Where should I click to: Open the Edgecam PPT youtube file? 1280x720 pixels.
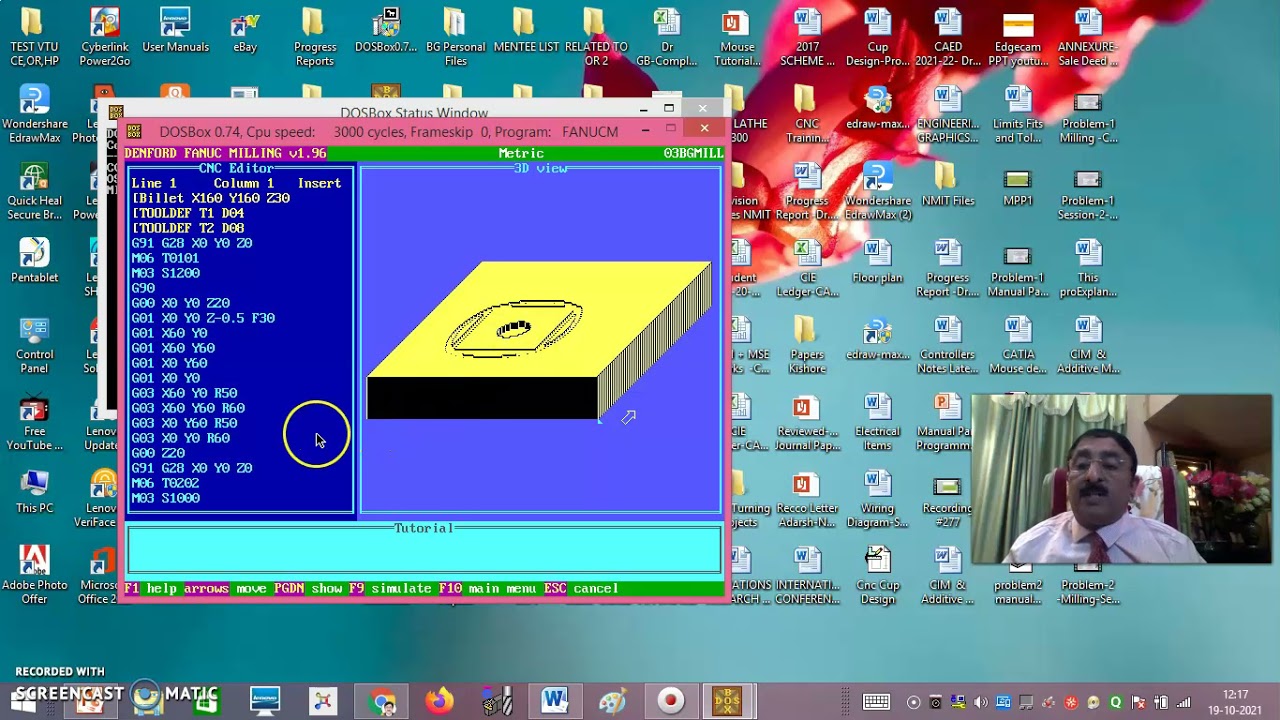click(x=1018, y=37)
